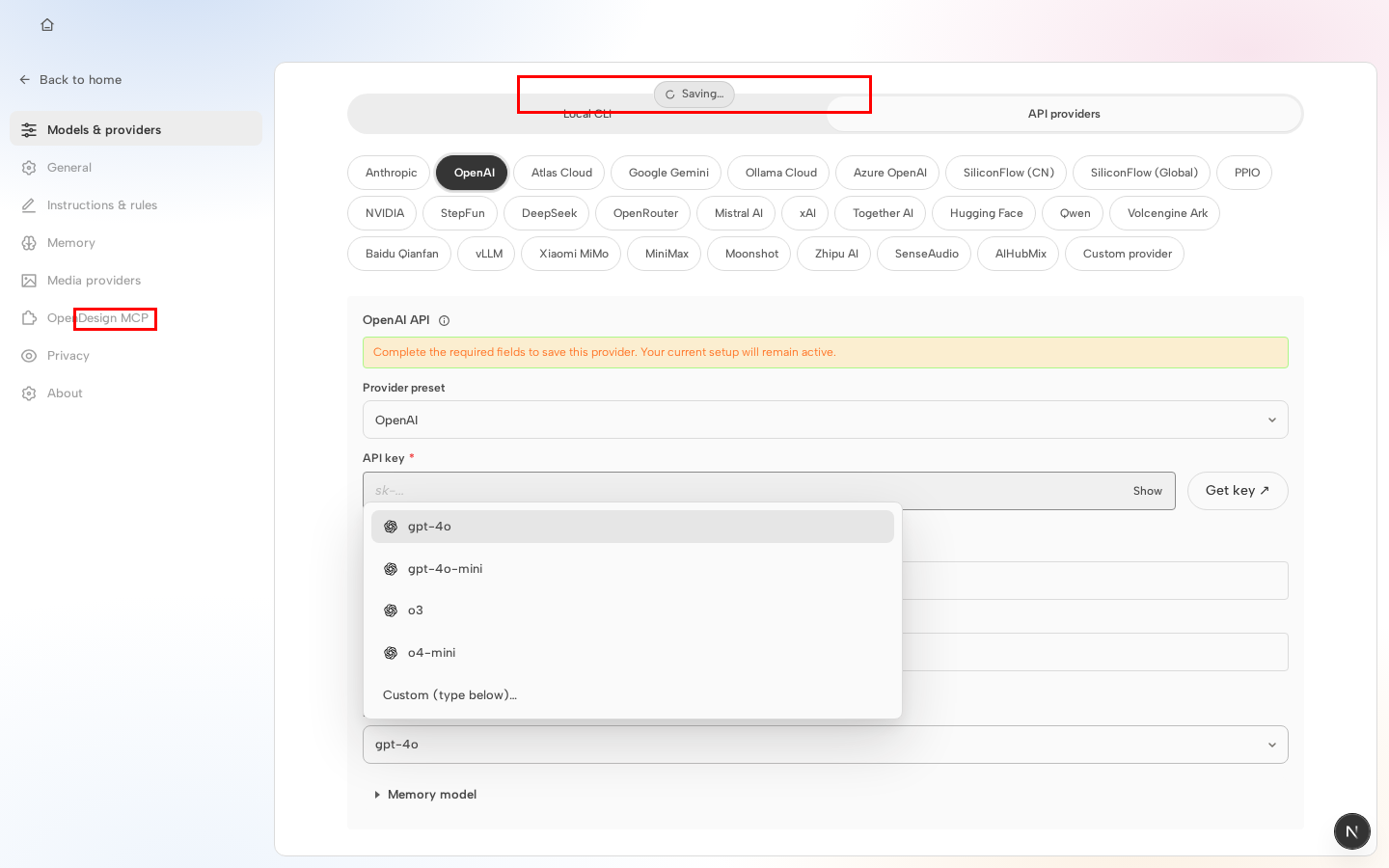Click the gear icon beside About

(29, 393)
